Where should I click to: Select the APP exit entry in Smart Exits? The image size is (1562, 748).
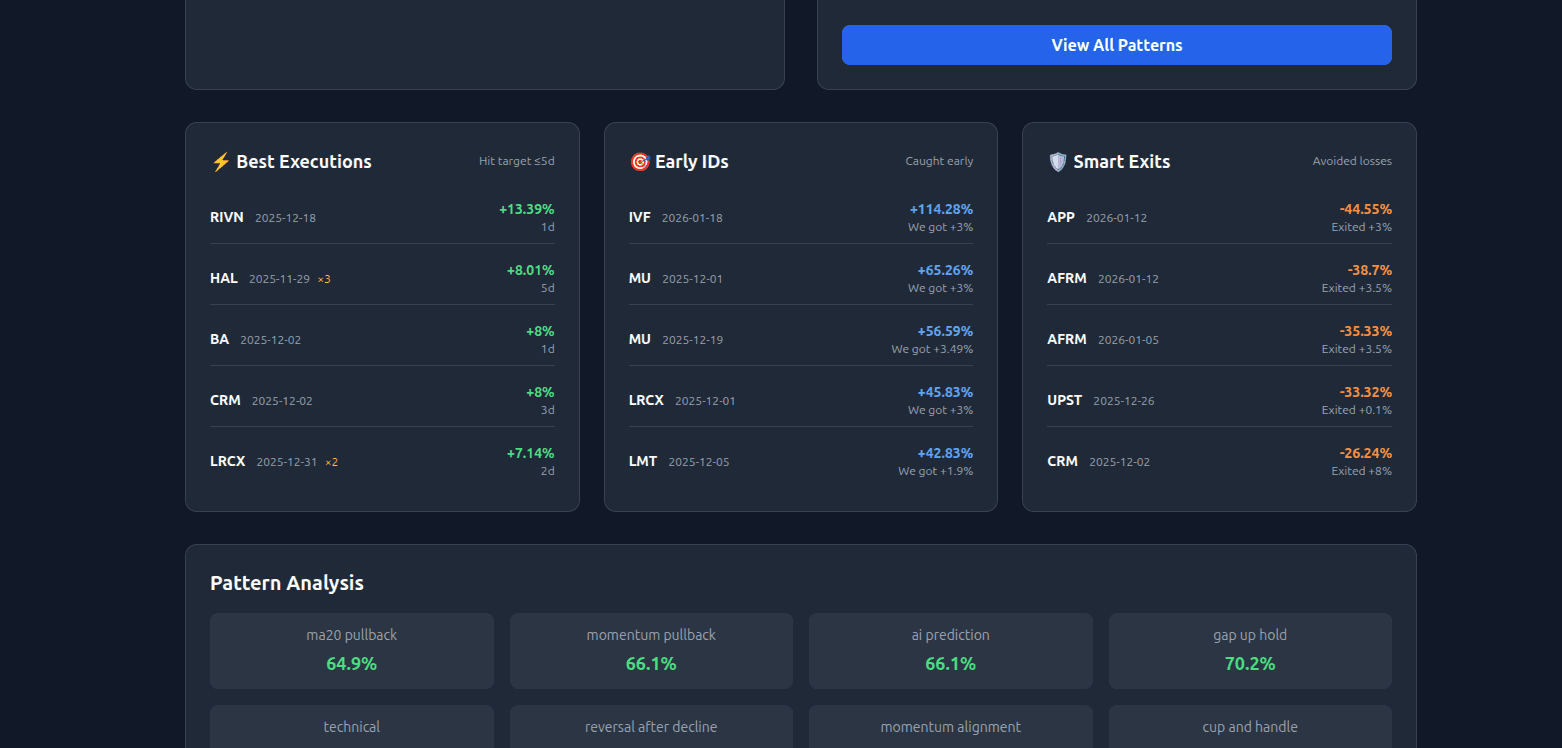1218,217
